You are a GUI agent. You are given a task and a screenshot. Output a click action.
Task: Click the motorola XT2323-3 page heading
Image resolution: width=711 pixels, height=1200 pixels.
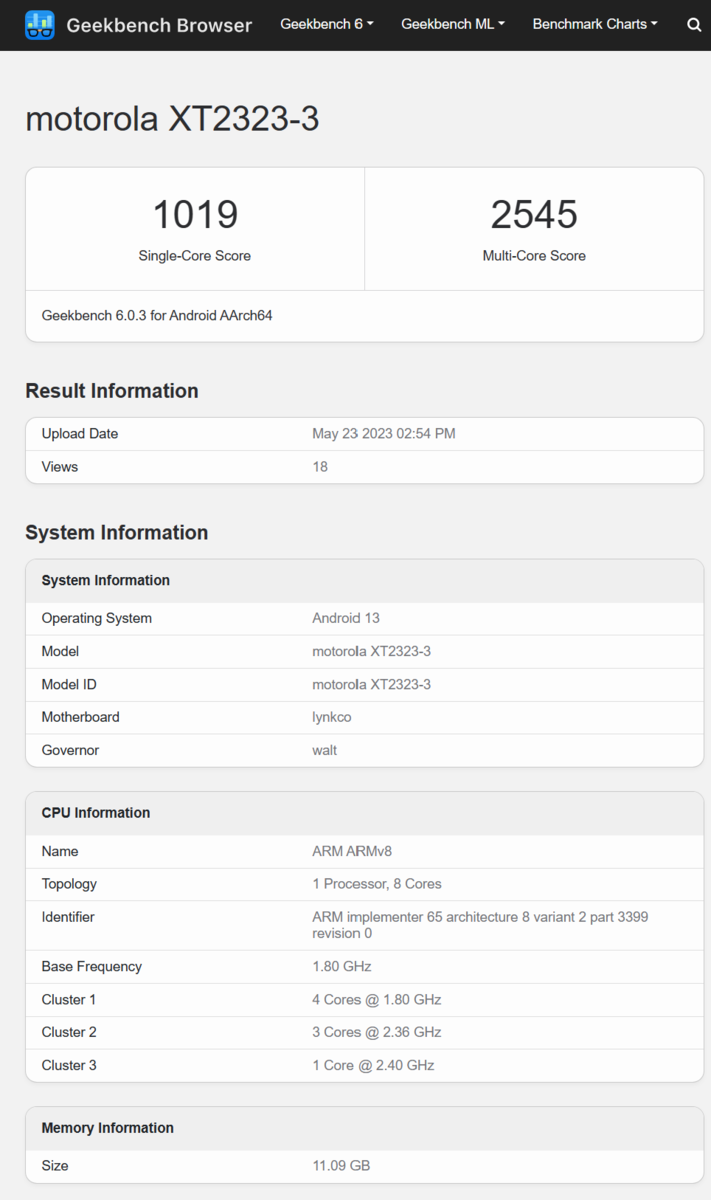pyautogui.click(x=172, y=119)
